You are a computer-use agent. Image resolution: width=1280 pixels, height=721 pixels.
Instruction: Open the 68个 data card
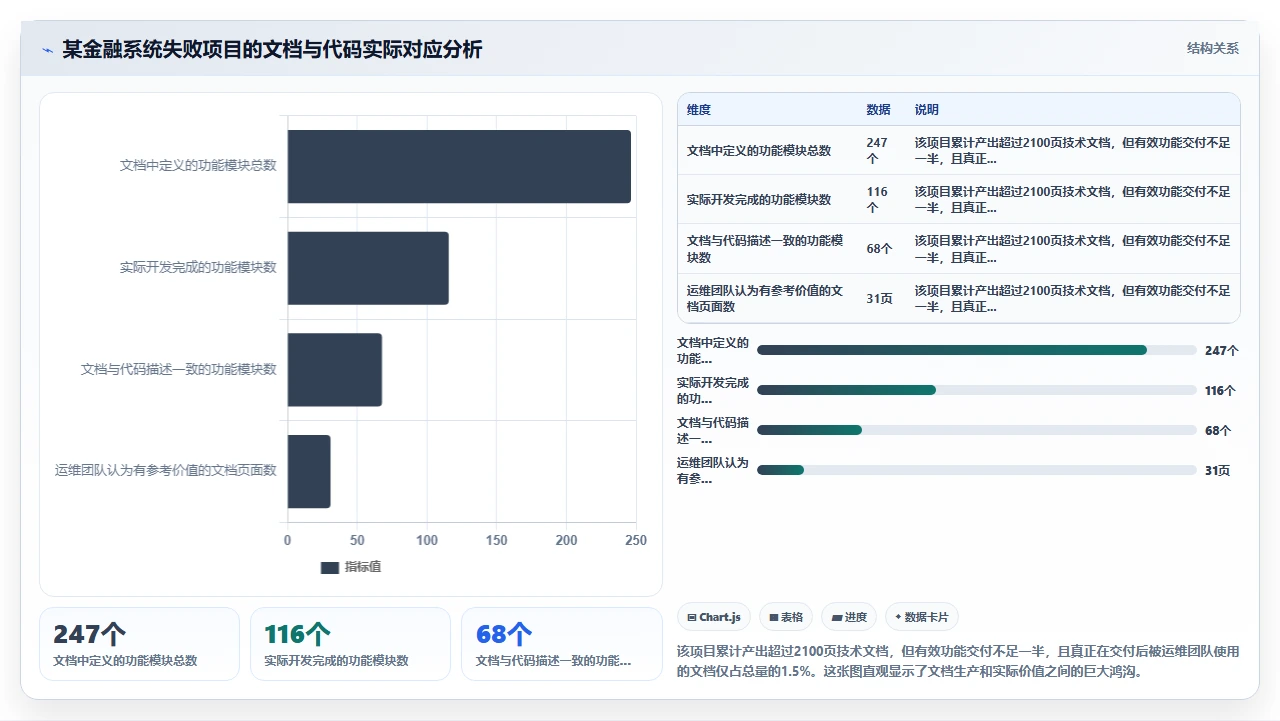coord(562,644)
